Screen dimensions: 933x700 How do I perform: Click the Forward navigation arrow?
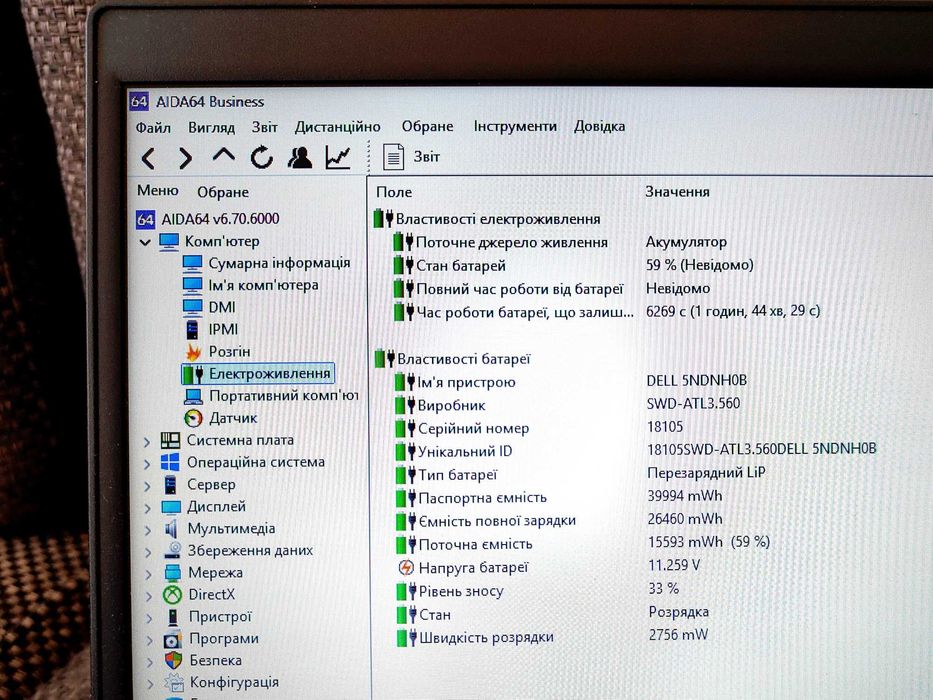[x=186, y=158]
